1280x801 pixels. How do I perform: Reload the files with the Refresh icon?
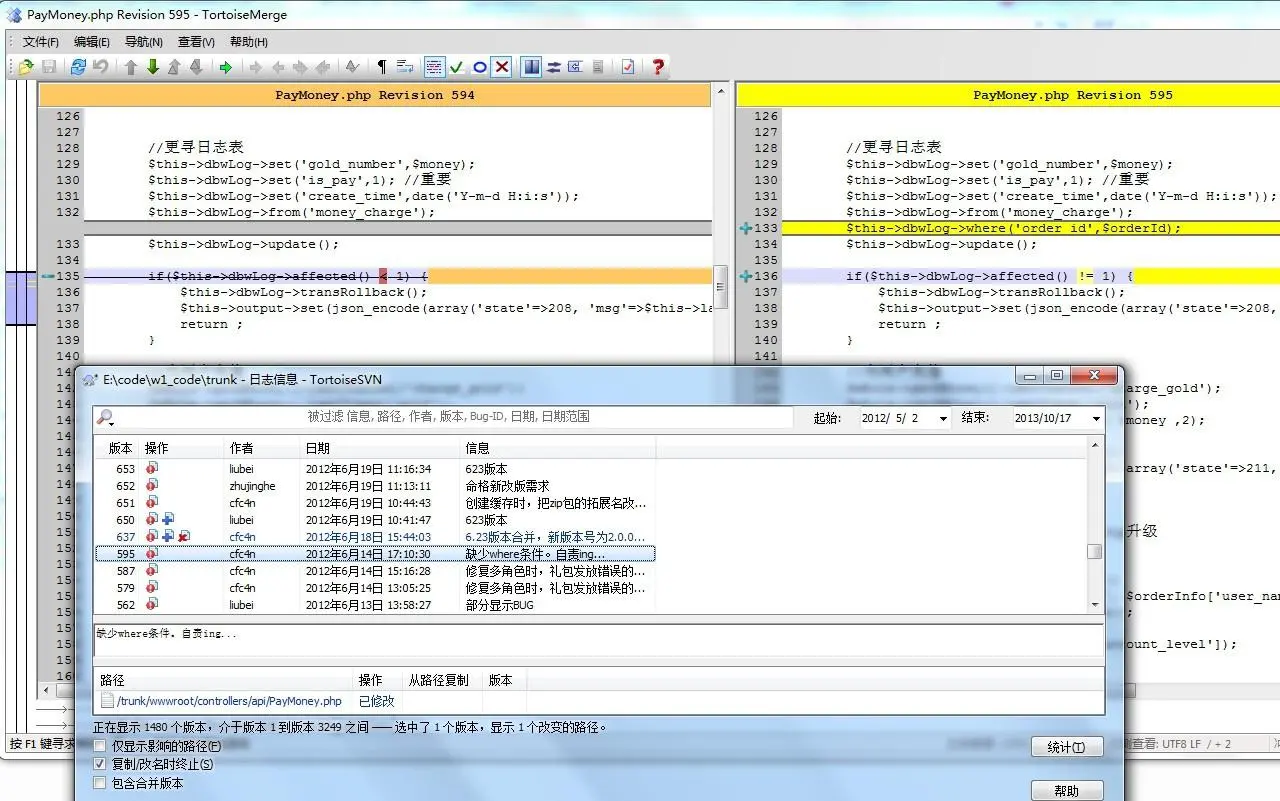(x=79, y=67)
